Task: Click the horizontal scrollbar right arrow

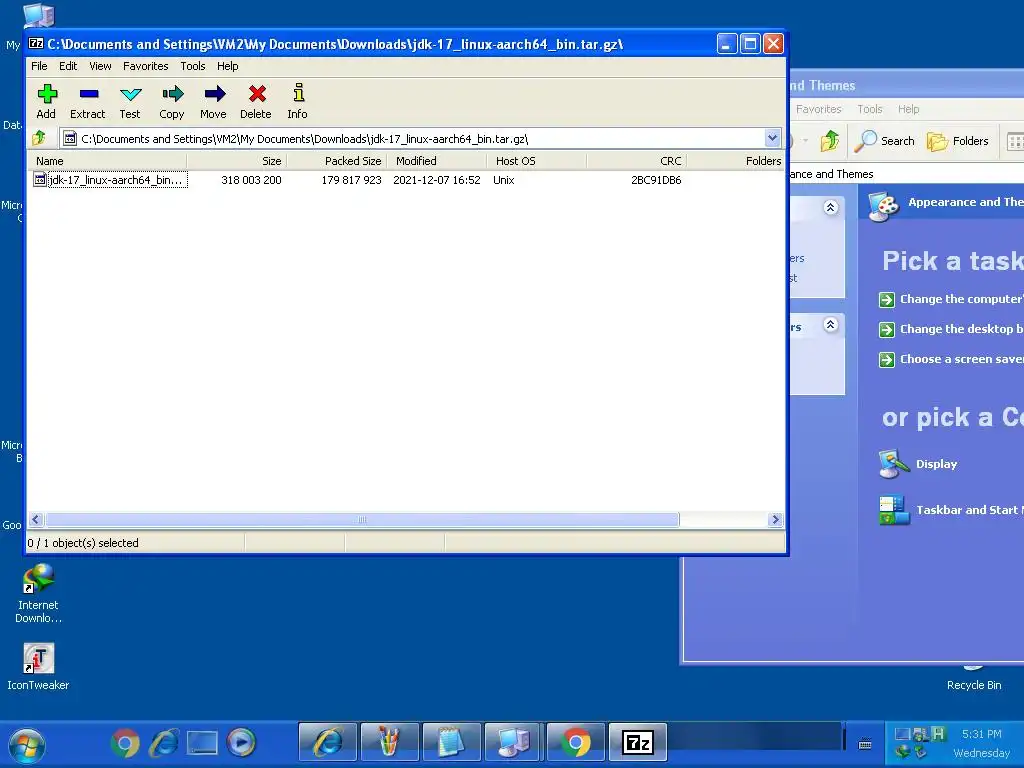Action: (775, 520)
